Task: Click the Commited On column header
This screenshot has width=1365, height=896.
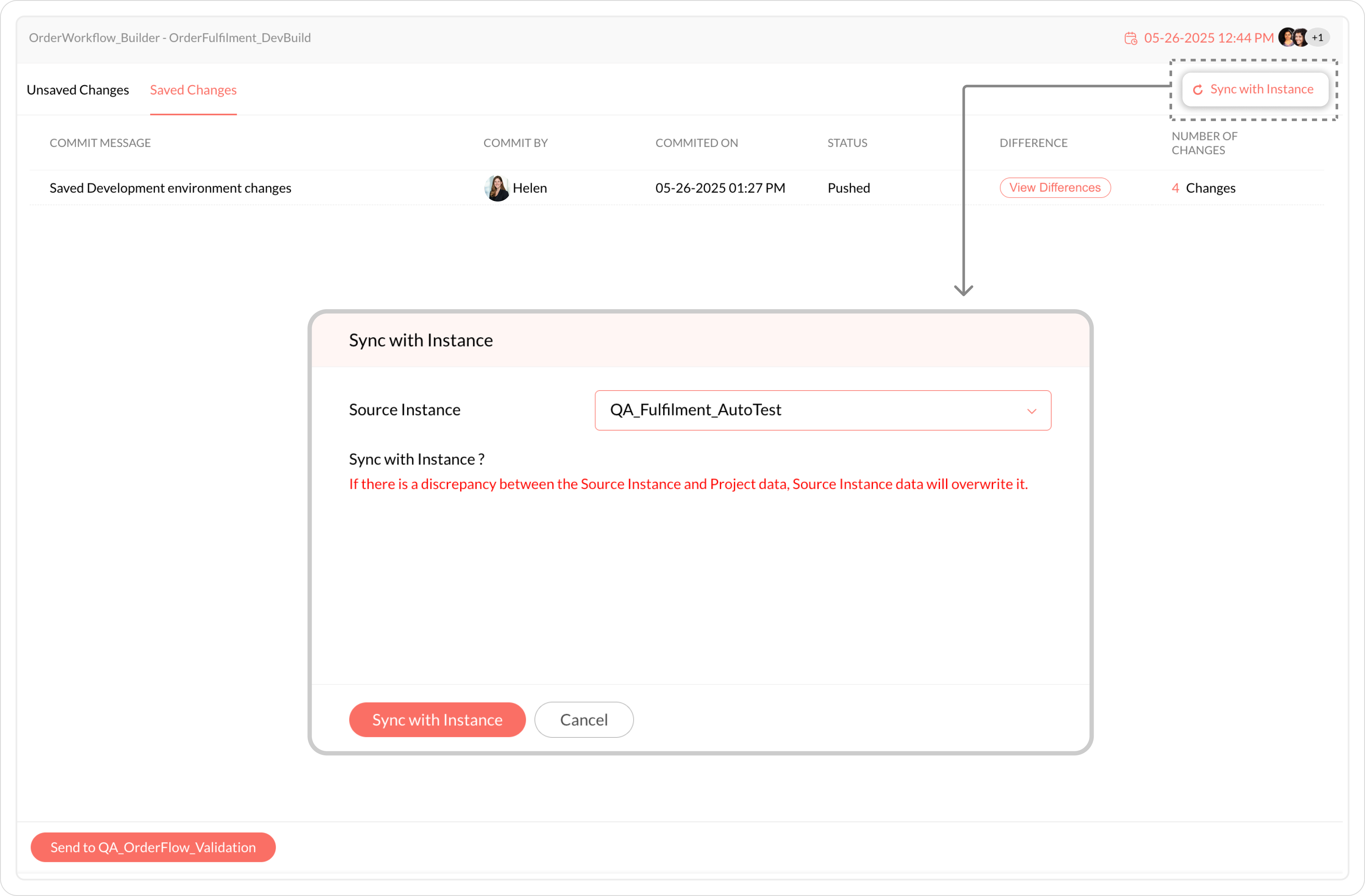Action: [x=696, y=143]
